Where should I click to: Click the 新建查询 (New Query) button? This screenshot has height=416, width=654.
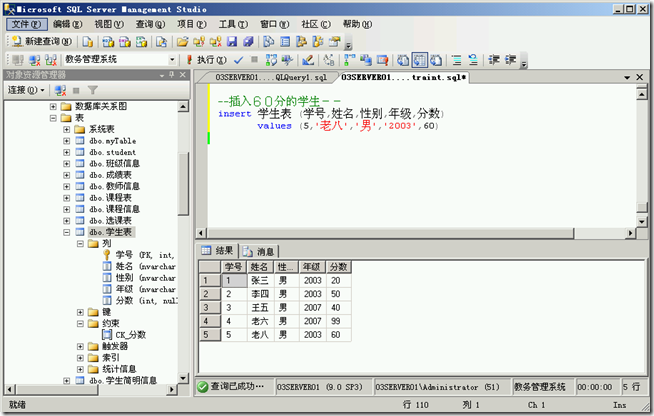[42, 41]
